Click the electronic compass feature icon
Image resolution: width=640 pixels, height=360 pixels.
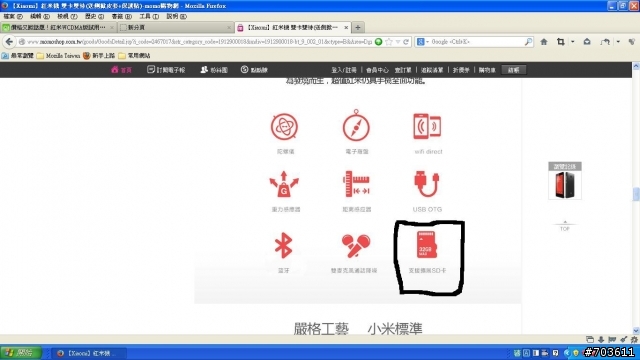[x=356, y=126]
